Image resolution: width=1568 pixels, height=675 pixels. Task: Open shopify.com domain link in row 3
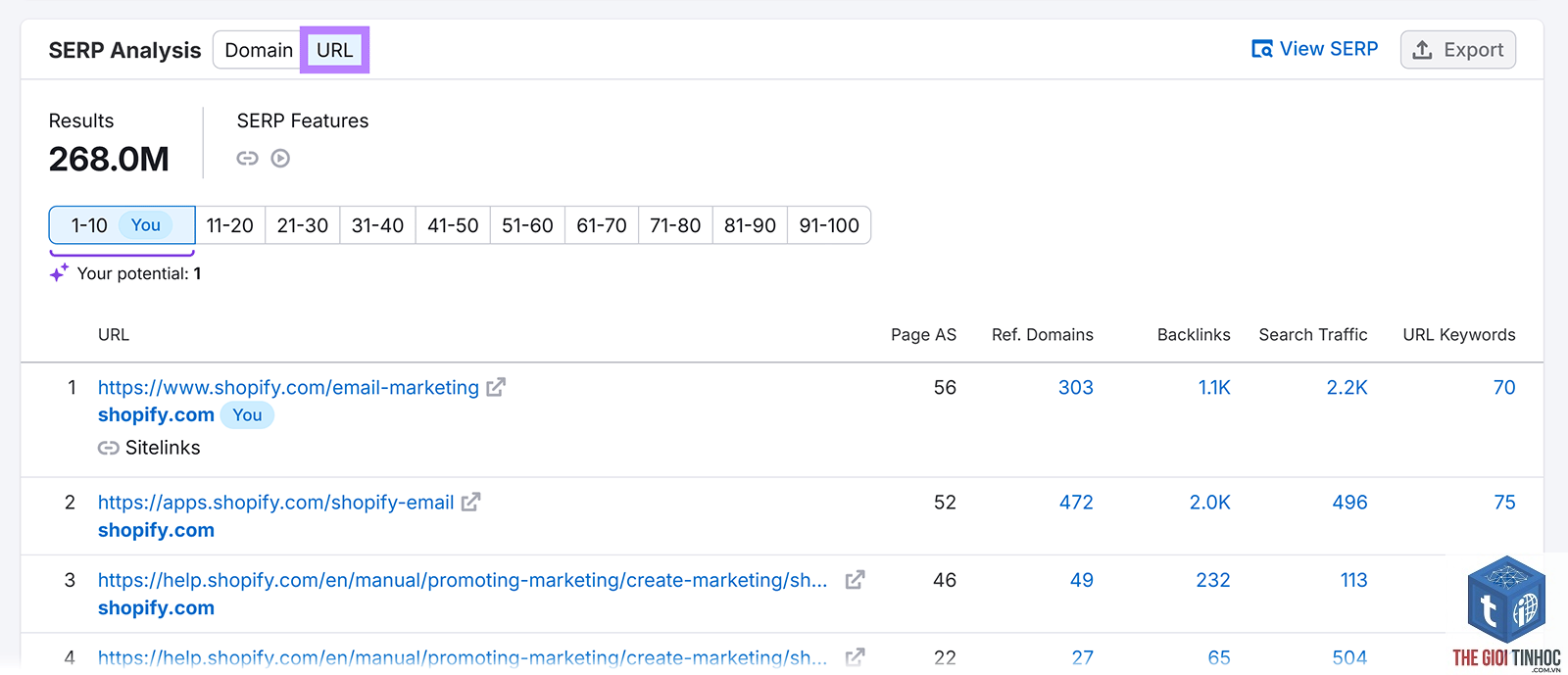(x=156, y=608)
